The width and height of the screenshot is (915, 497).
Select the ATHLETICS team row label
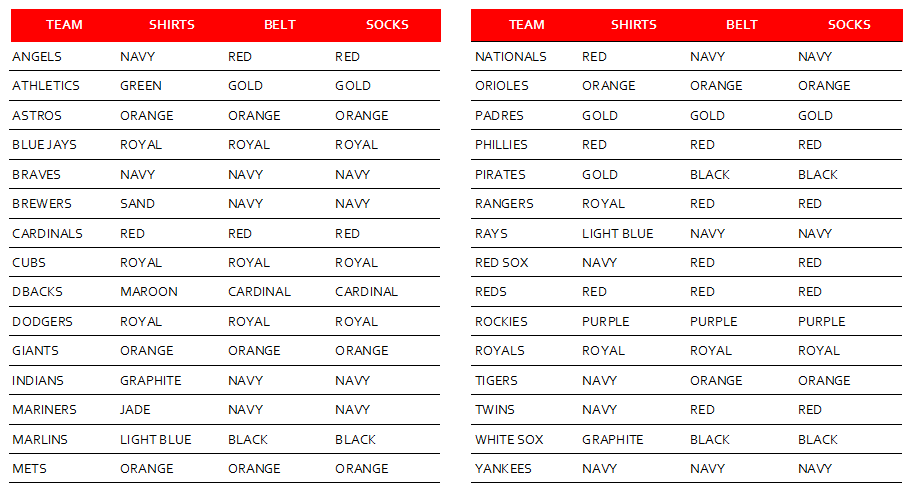pos(46,86)
